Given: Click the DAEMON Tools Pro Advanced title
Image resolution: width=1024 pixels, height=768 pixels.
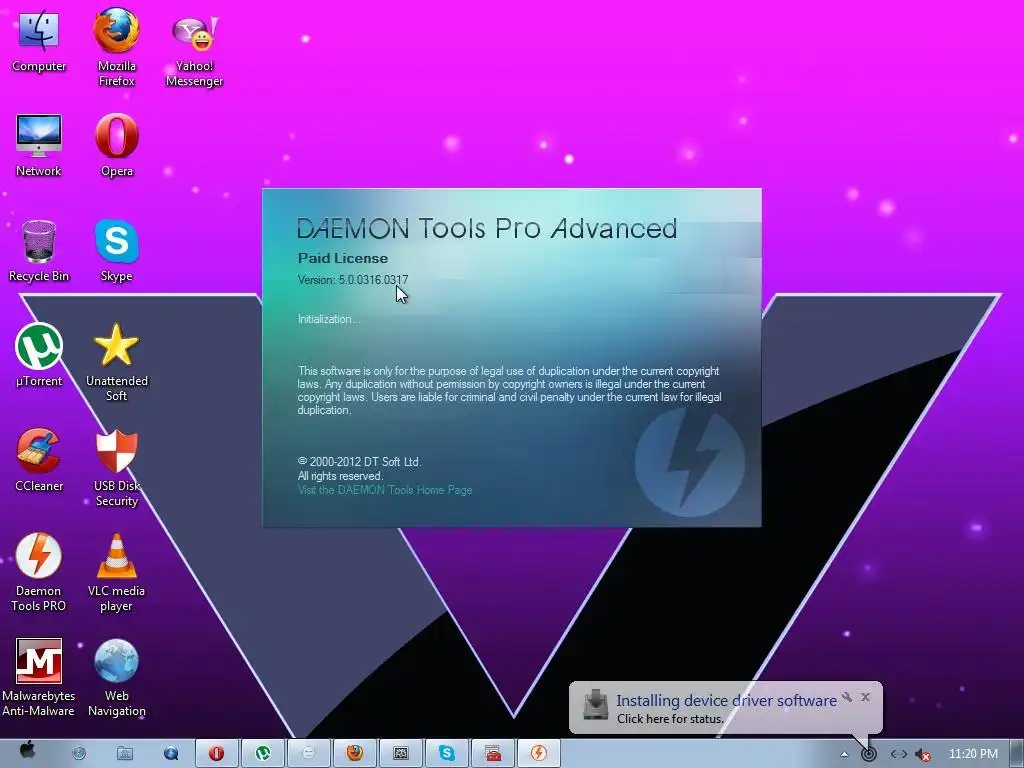Looking at the screenshot, I should [487, 229].
